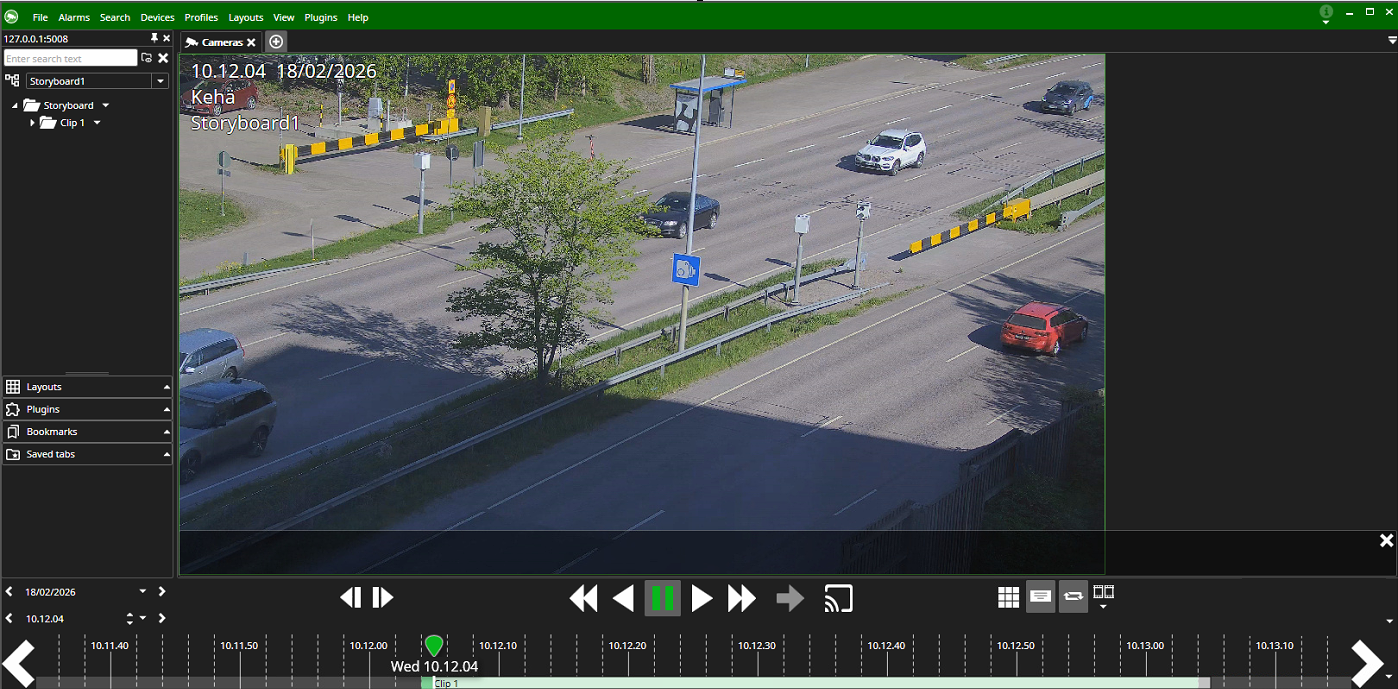Open the Devices menu
Image resolution: width=1398 pixels, height=689 pixels.
point(157,17)
